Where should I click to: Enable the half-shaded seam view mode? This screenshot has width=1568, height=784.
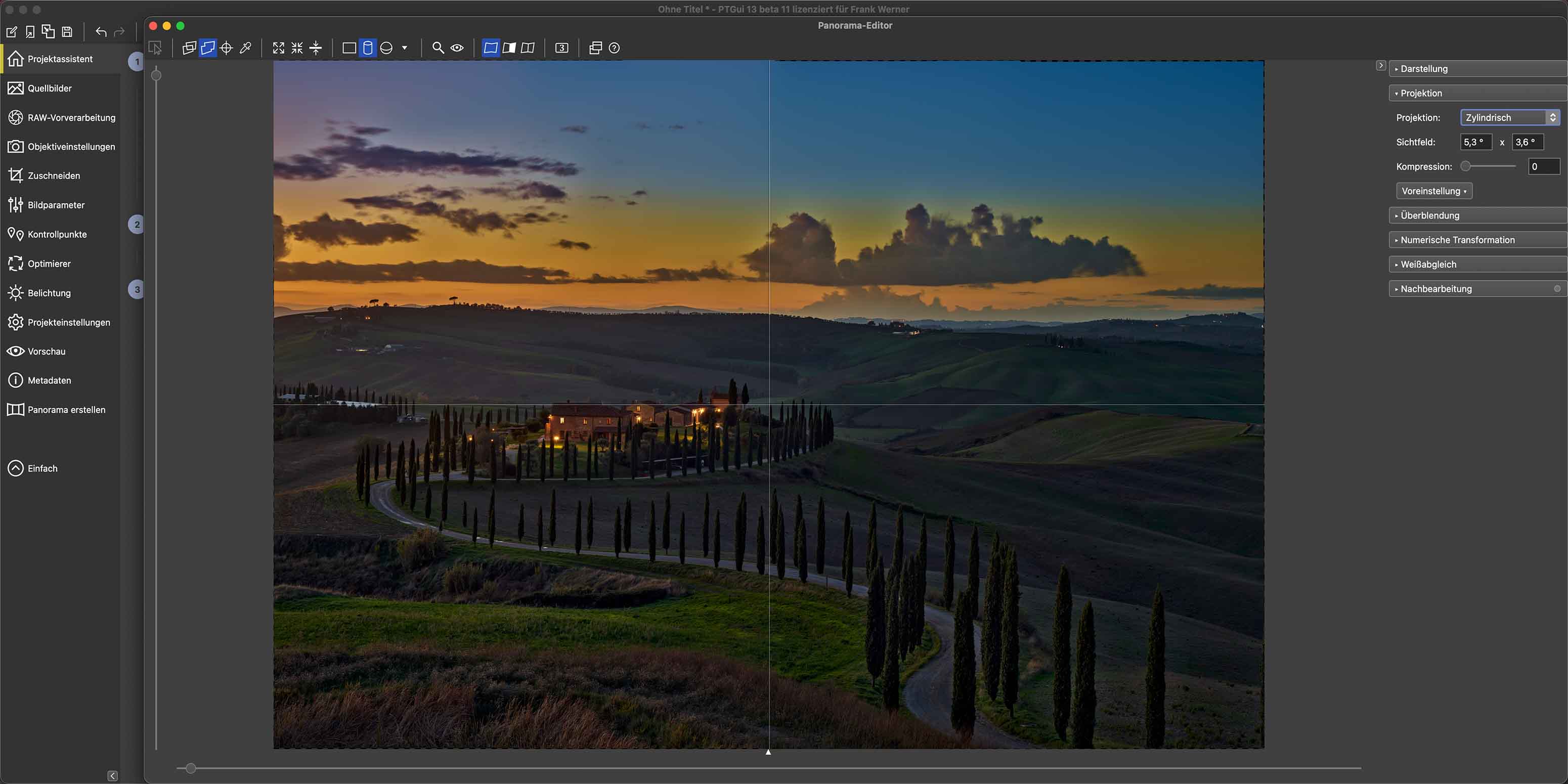(509, 48)
